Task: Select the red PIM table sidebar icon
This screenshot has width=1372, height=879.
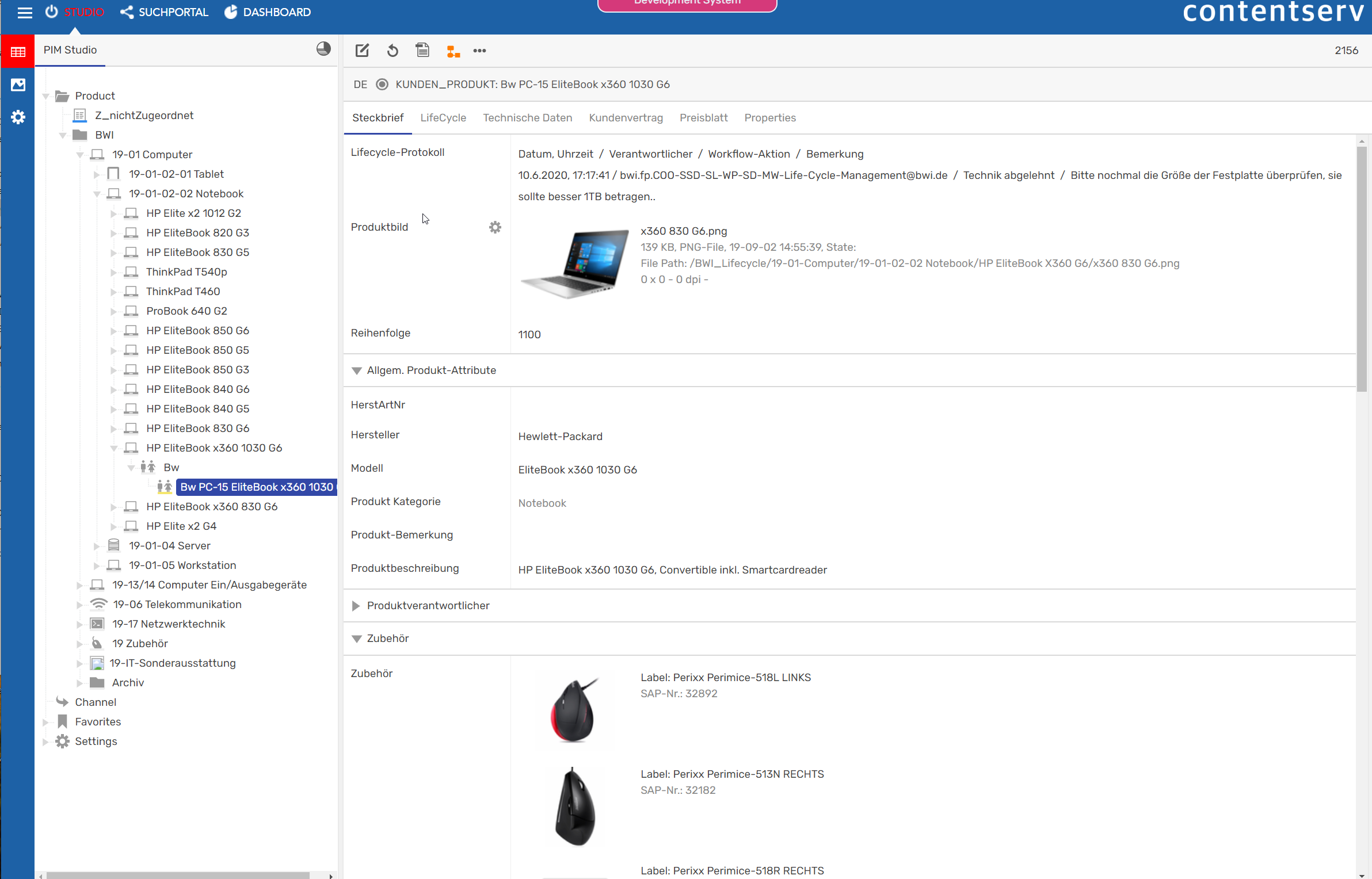Action: [18, 52]
